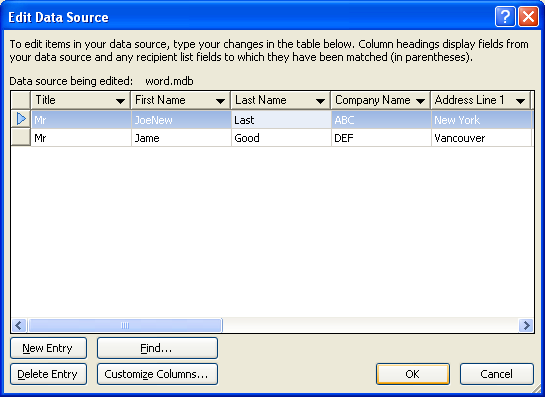Click the Title column header label
The image size is (545, 397).
coord(46,100)
